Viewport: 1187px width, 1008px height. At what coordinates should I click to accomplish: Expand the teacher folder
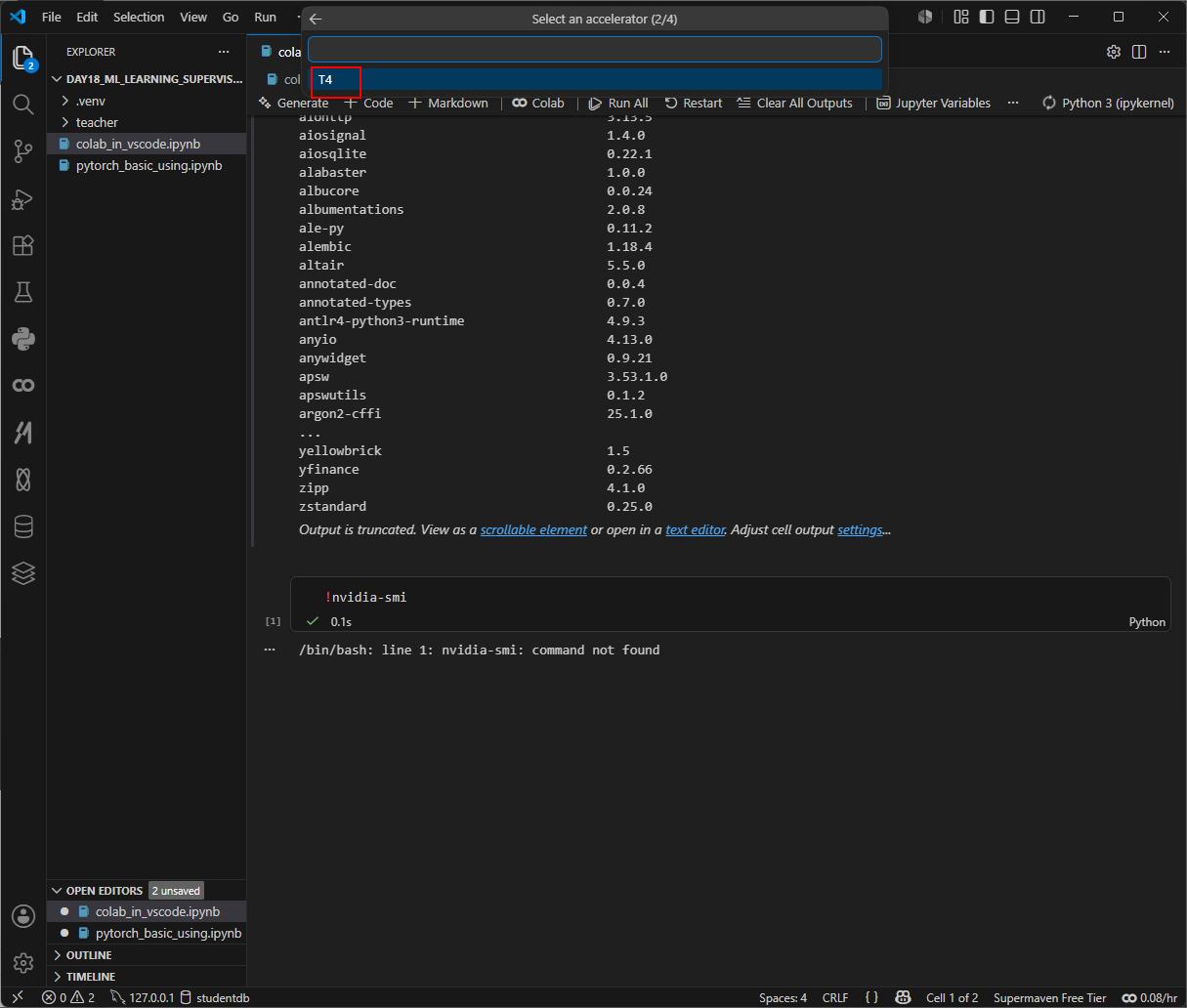147,122
